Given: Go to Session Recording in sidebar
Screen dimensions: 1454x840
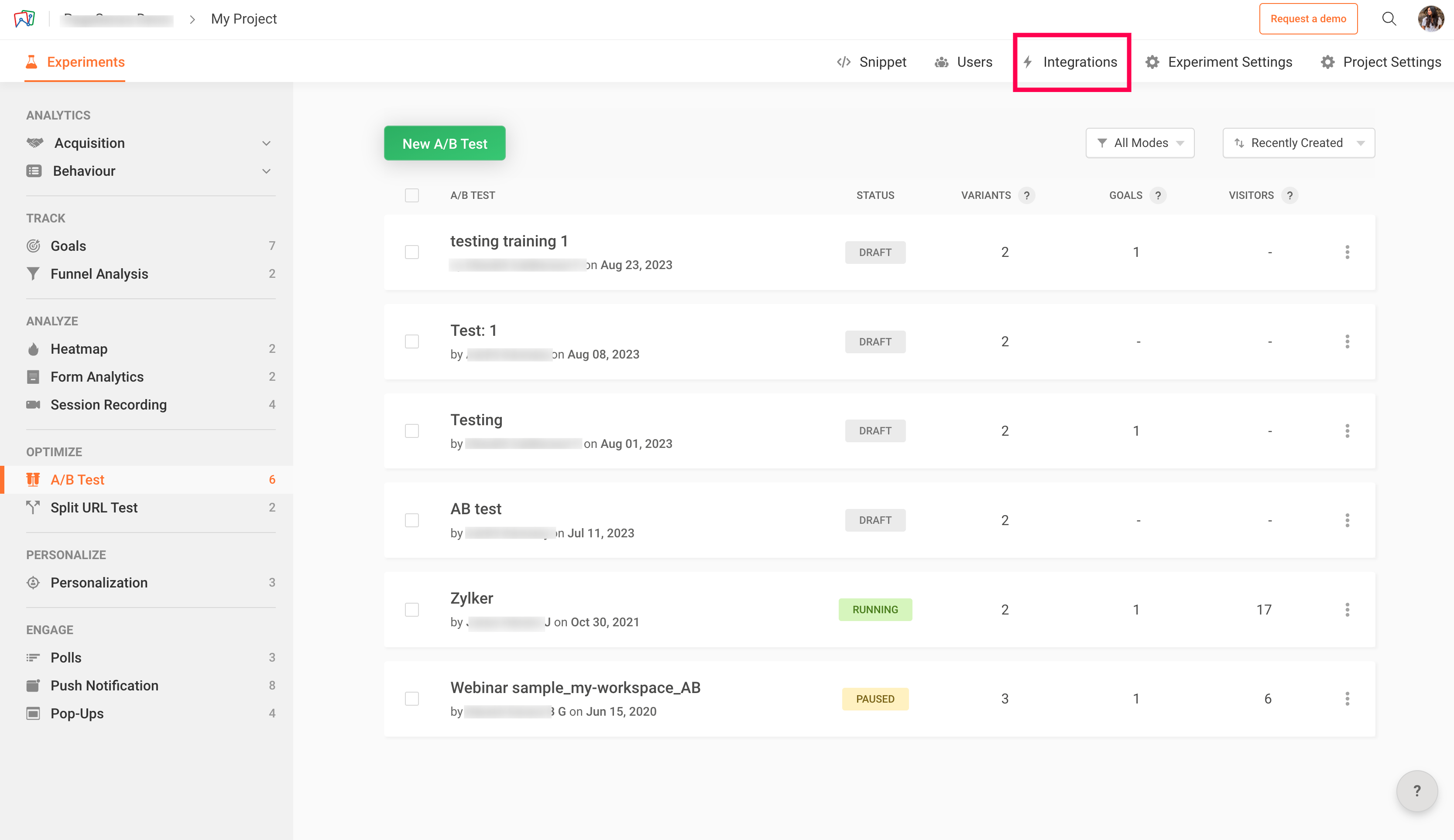Looking at the screenshot, I should click(109, 405).
